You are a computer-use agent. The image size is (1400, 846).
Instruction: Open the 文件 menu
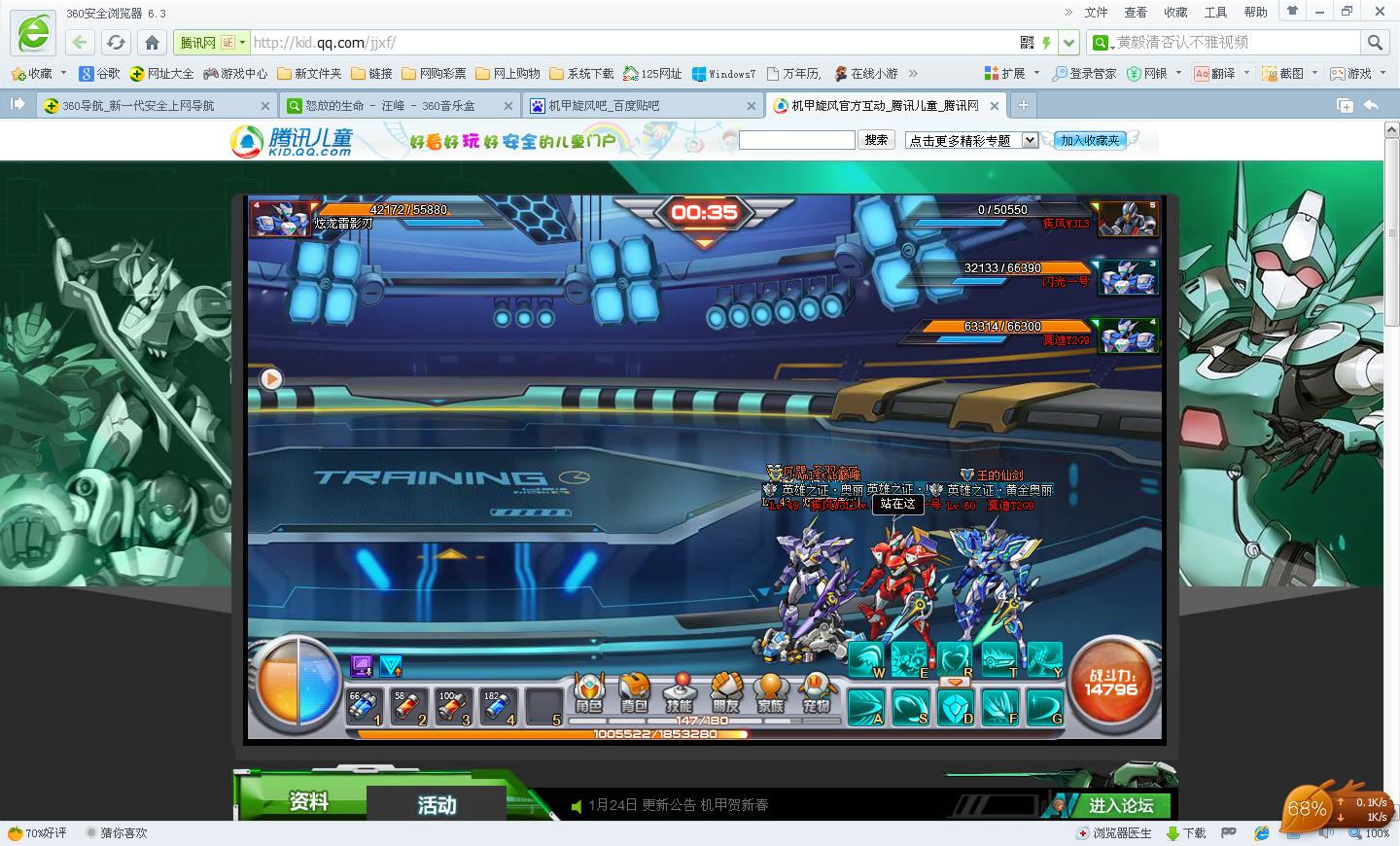coord(1096,13)
